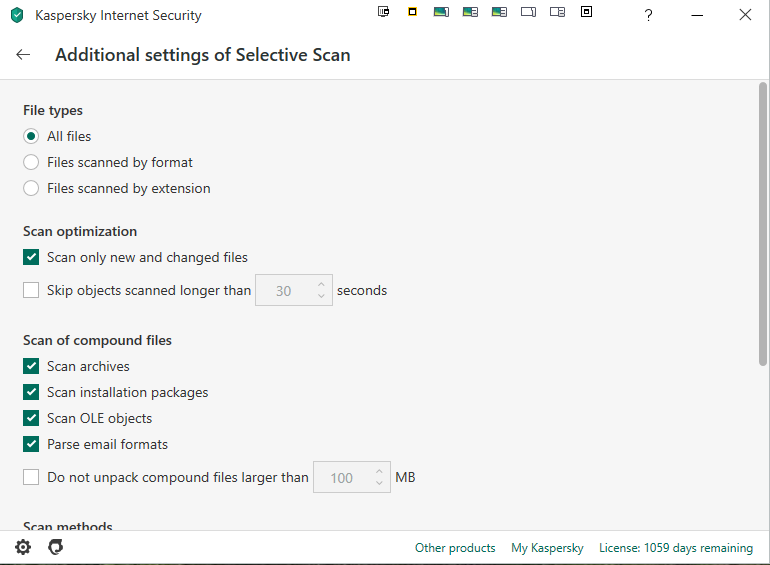Enable Skip objects scanned longer than
The height and width of the screenshot is (565, 770).
click(32, 291)
